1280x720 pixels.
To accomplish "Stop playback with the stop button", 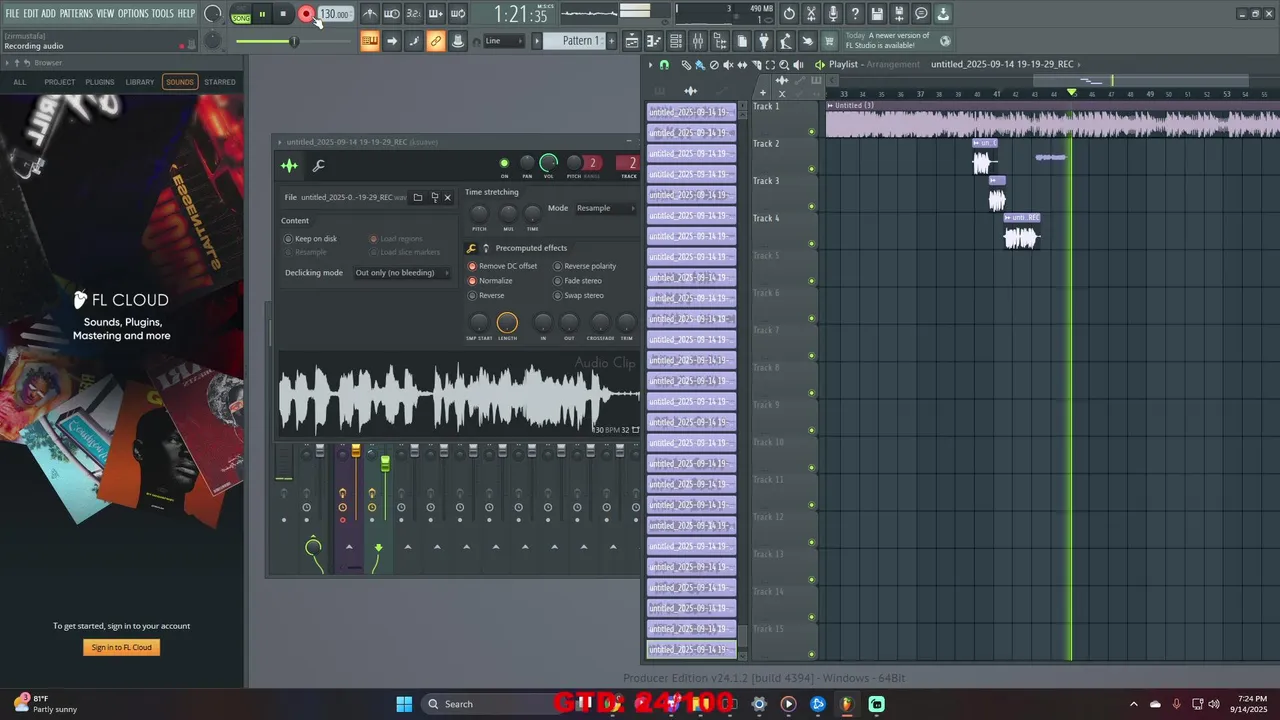I will pyautogui.click(x=283, y=14).
